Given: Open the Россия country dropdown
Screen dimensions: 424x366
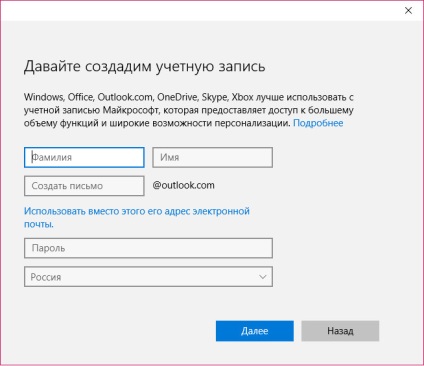Looking at the screenshot, I should pyautogui.click(x=148, y=277).
